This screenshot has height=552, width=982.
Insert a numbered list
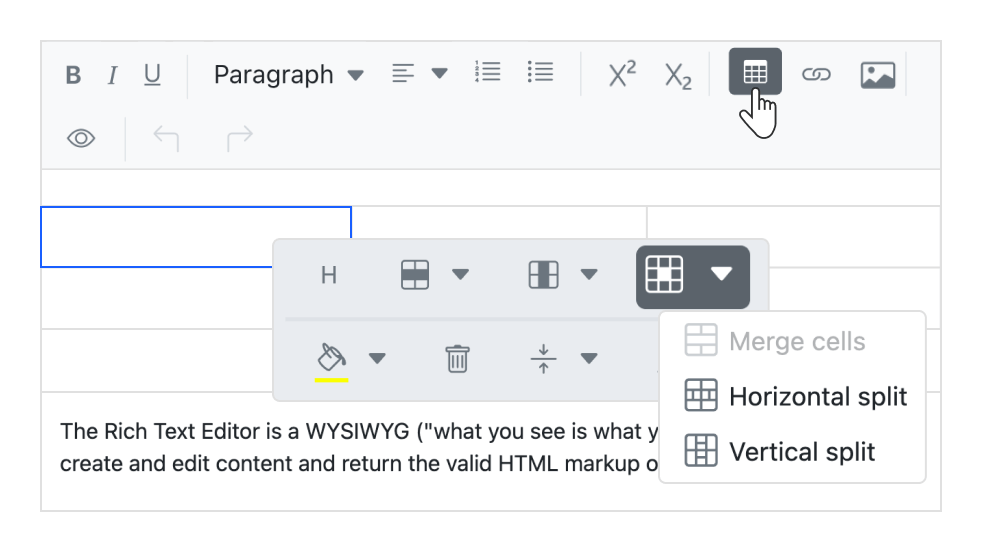[489, 74]
